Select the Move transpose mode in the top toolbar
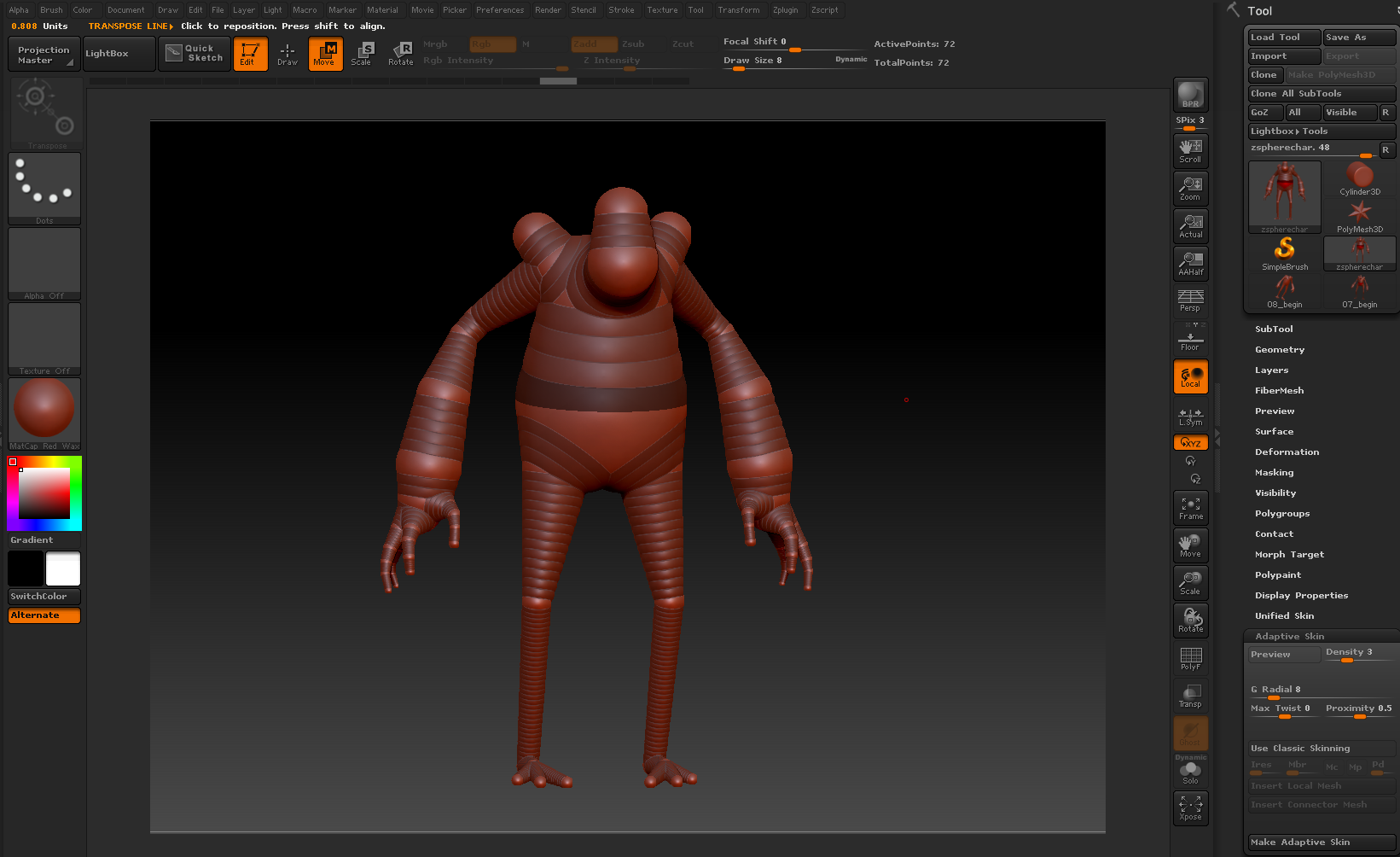This screenshot has width=1400, height=857. (x=325, y=54)
